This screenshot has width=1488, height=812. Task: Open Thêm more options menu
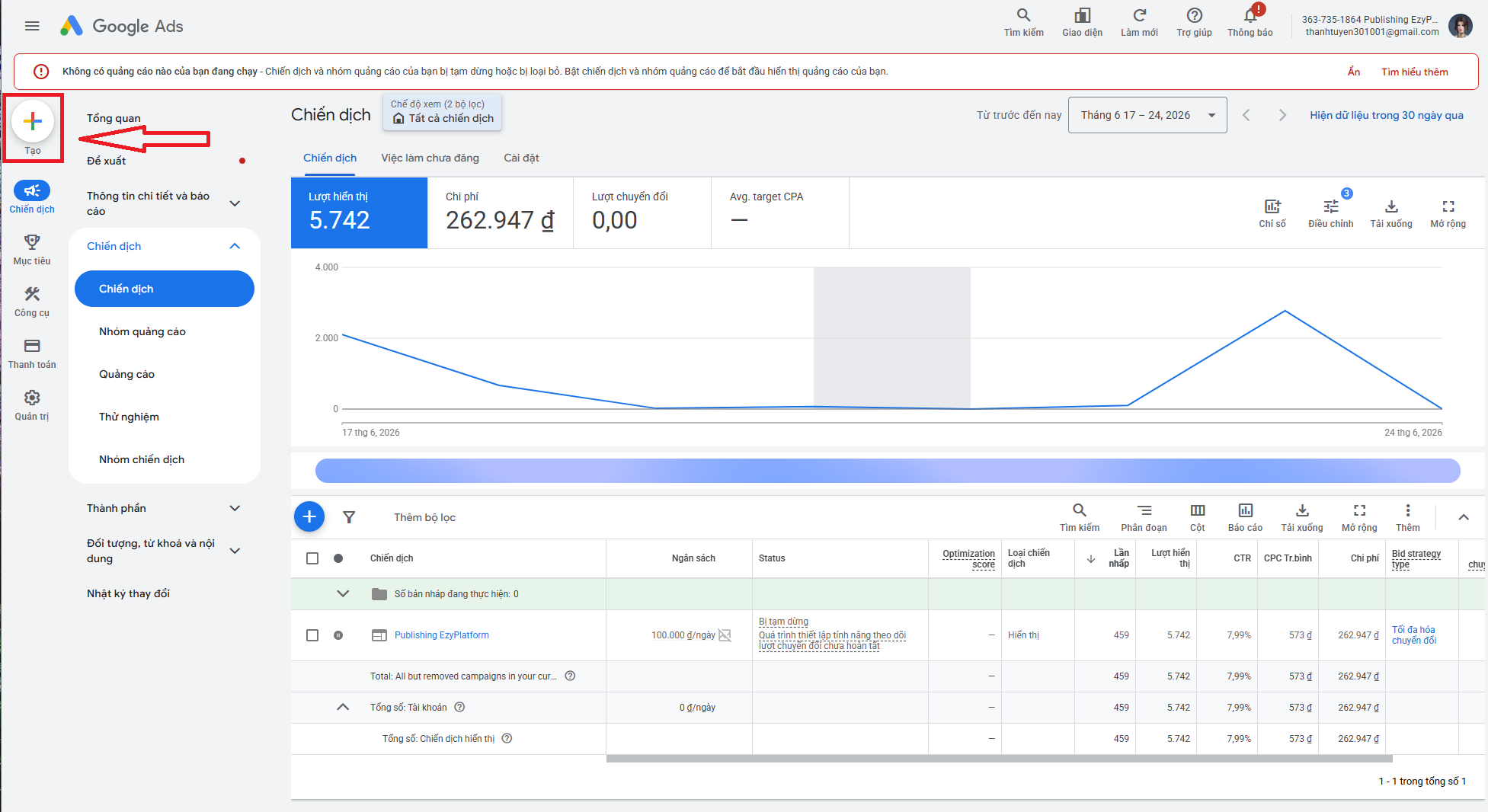[x=1407, y=517]
